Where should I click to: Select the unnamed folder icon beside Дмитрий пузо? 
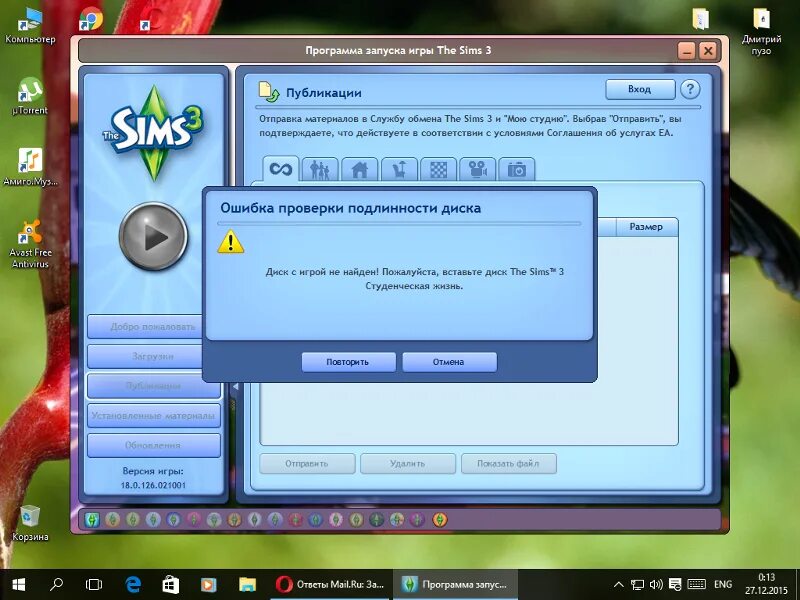(701, 19)
